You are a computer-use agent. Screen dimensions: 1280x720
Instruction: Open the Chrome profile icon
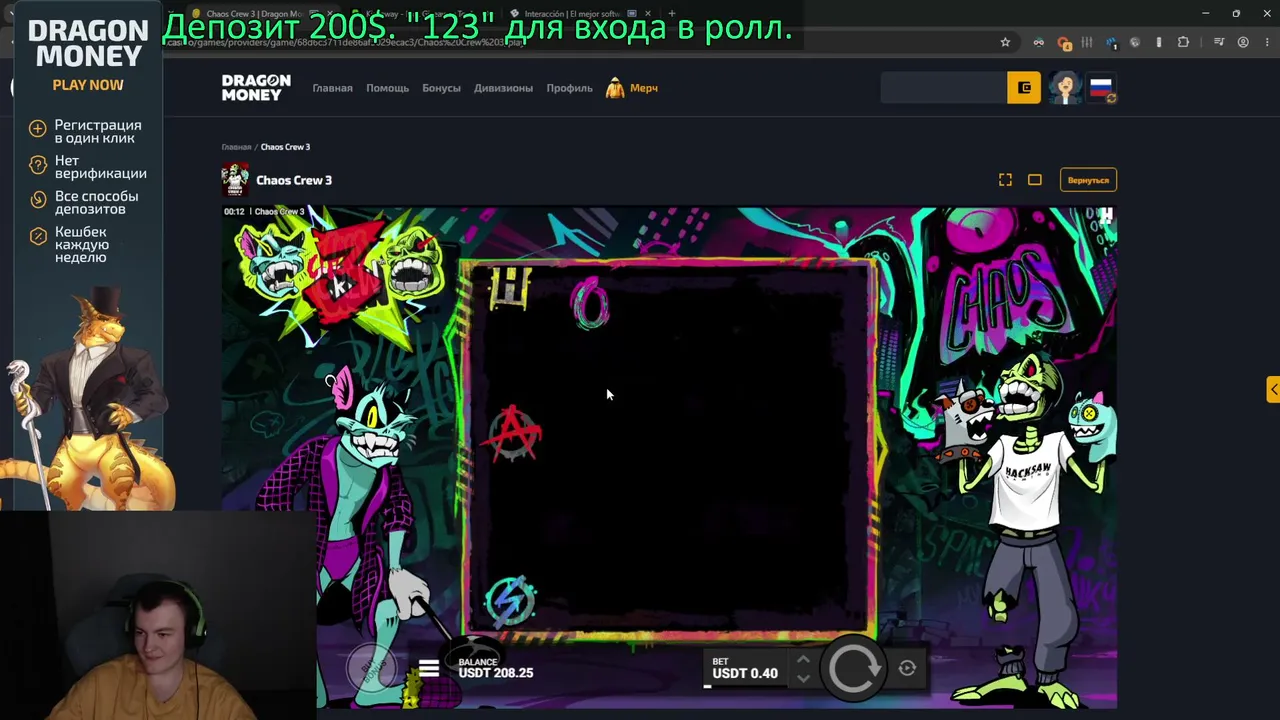pyautogui.click(x=1243, y=42)
